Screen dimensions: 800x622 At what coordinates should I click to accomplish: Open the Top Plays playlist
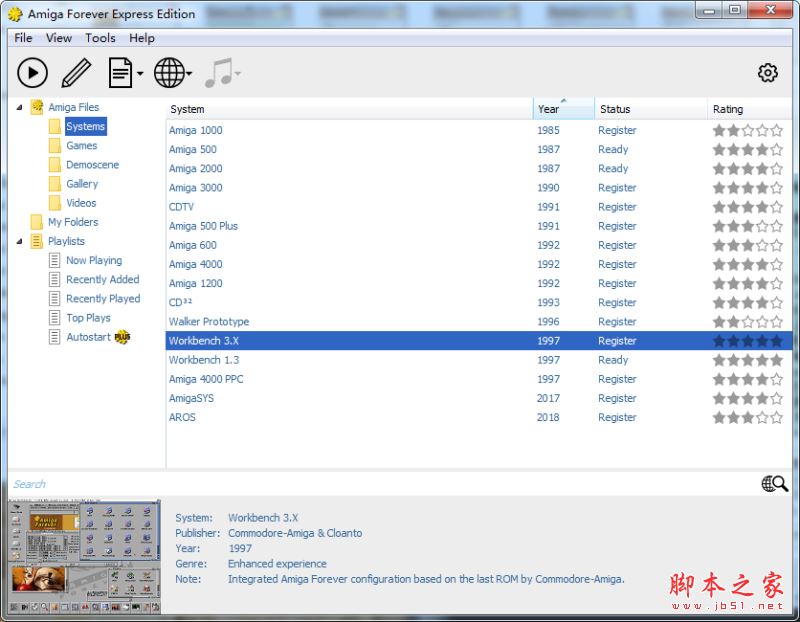pyautogui.click(x=88, y=318)
